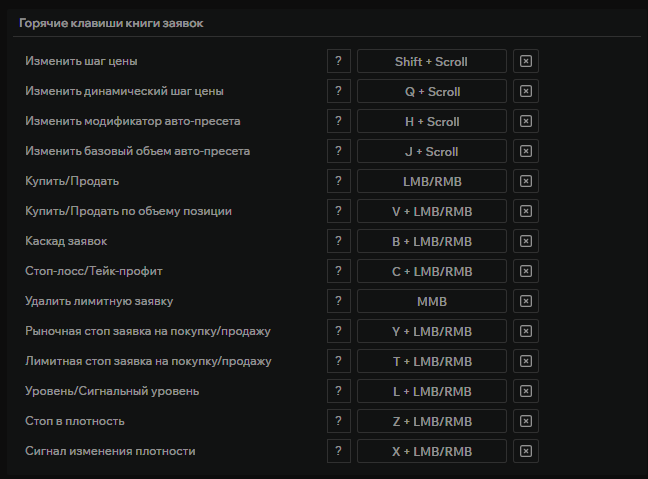Reset the Q + Scroll hotkey with X icon
The image size is (648, 479).
point(526,91)
